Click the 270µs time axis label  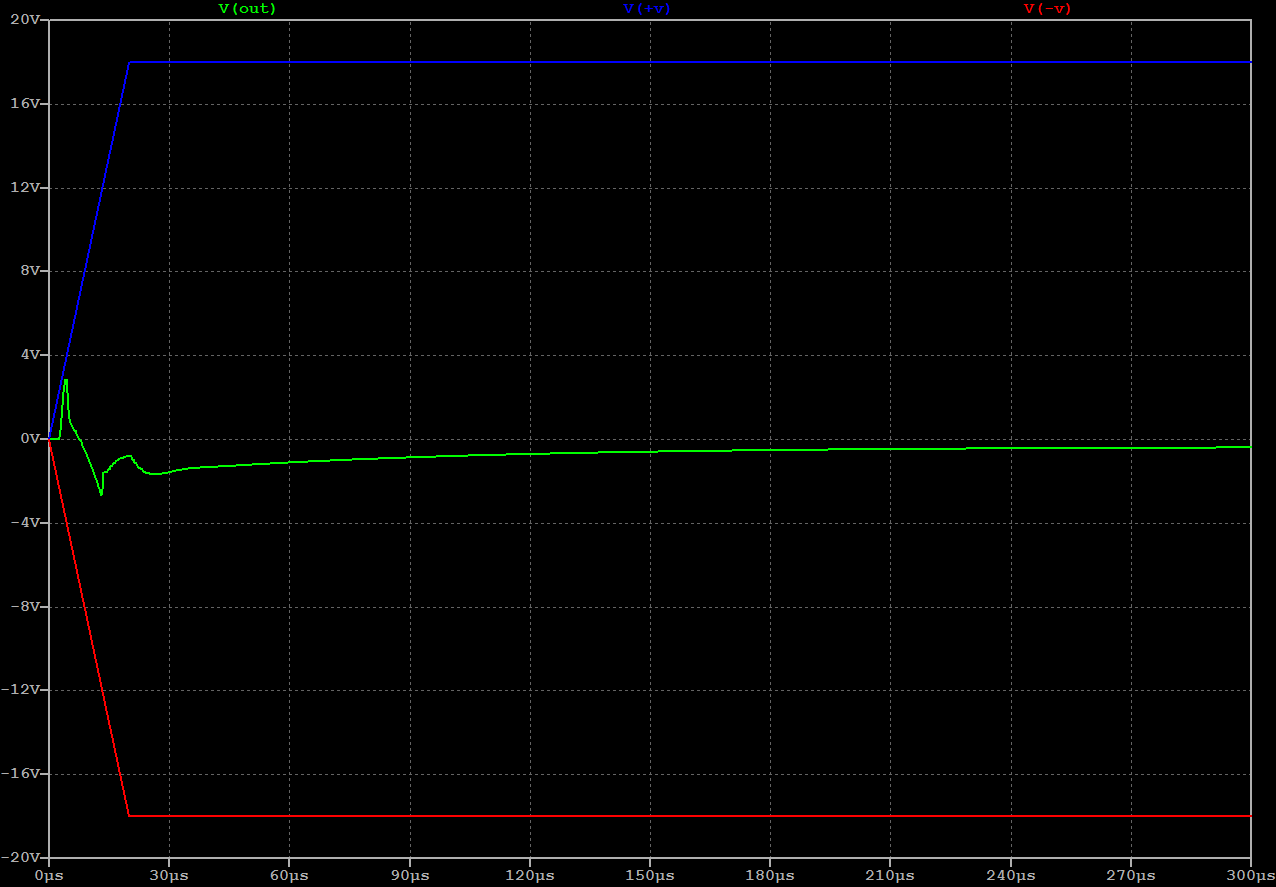click(x=1131, y=875)
